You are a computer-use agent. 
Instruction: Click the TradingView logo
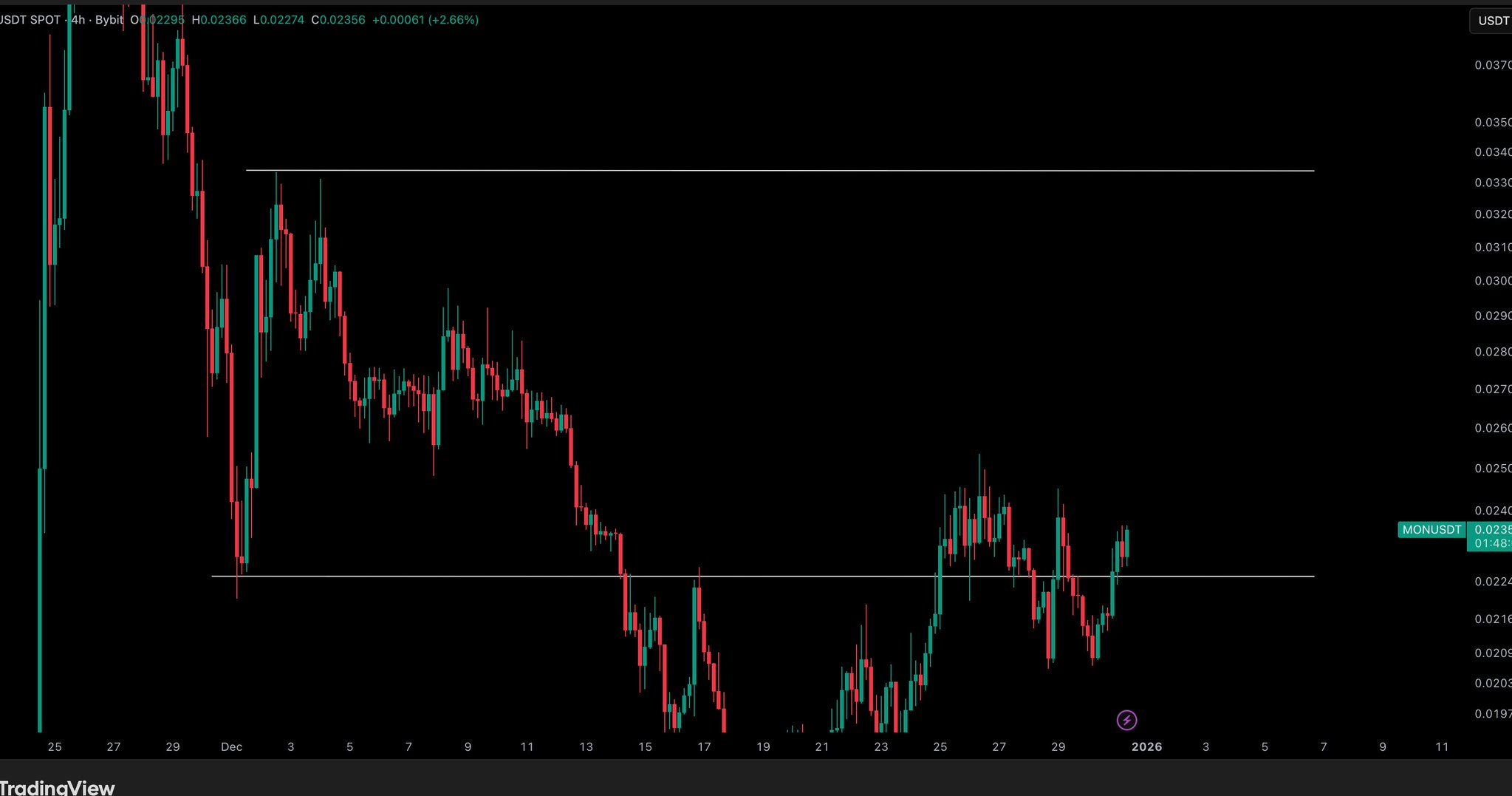(58, 787)
